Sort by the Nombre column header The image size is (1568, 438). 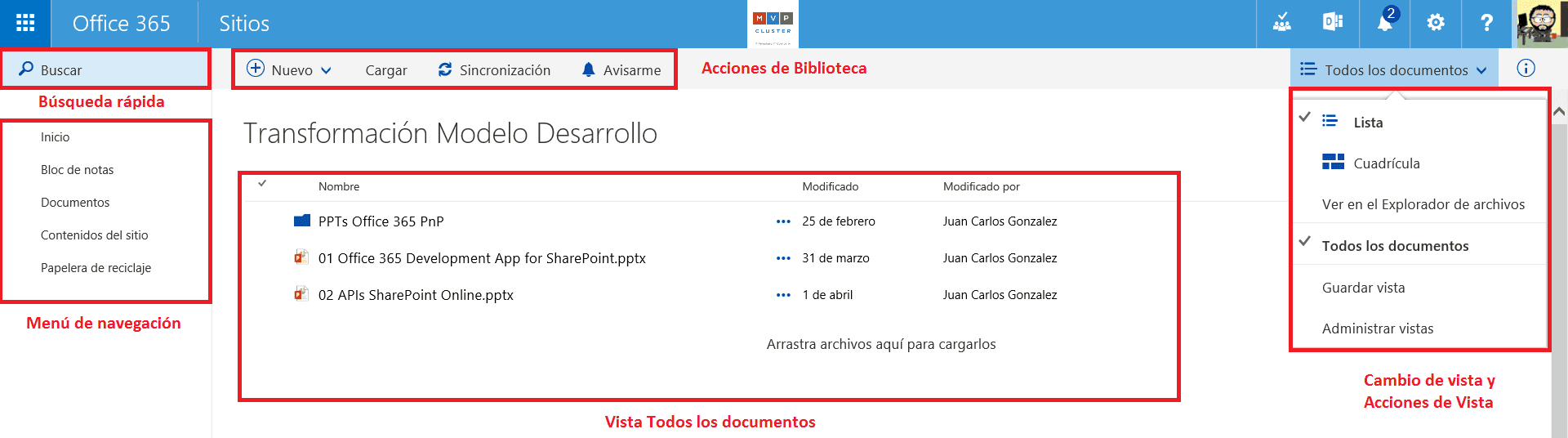click(339, 186)
